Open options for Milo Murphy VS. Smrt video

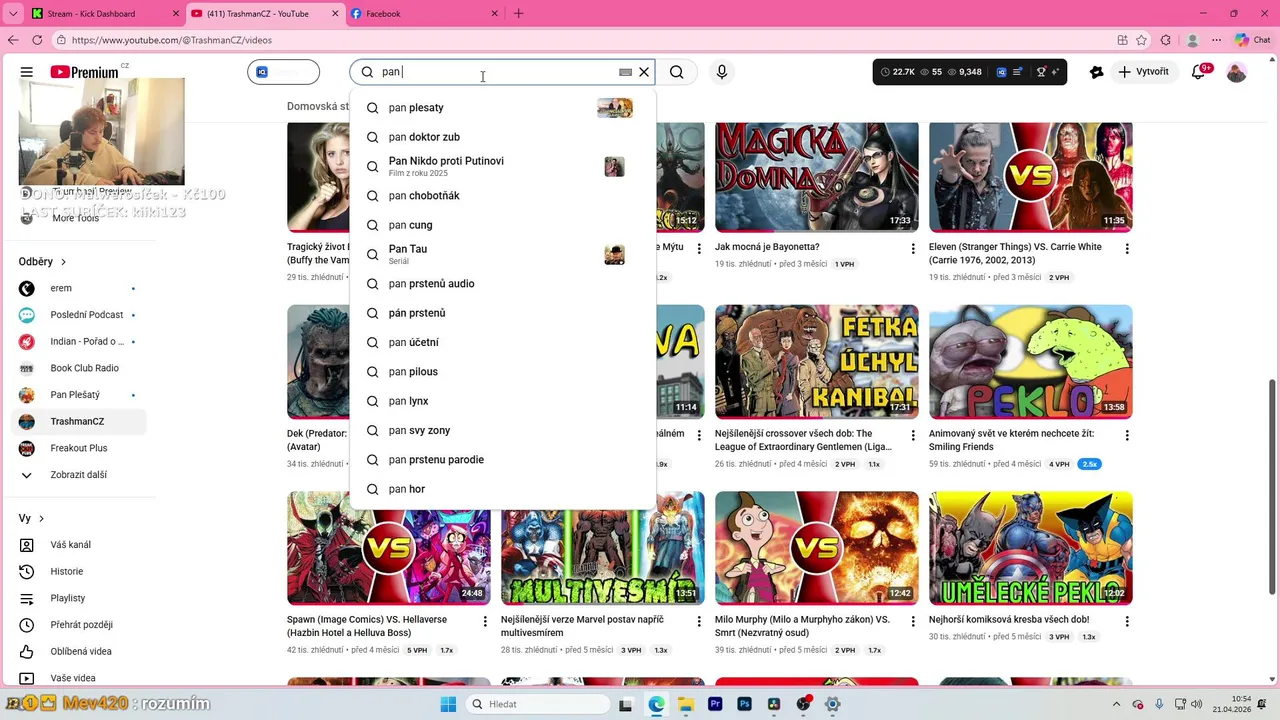(913, 621)
